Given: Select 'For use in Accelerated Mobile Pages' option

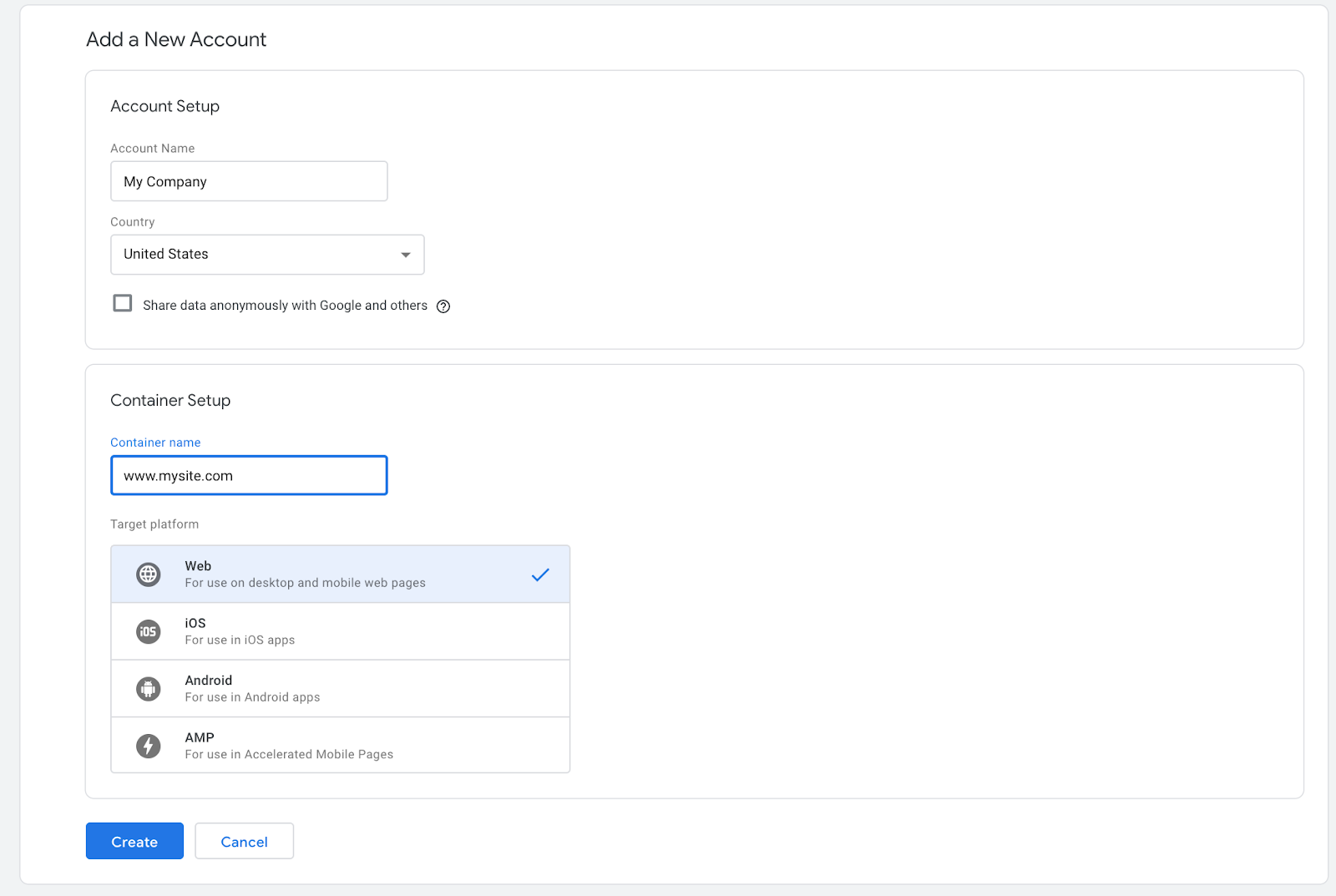Looking at the screenshot, I should (289, 755).
